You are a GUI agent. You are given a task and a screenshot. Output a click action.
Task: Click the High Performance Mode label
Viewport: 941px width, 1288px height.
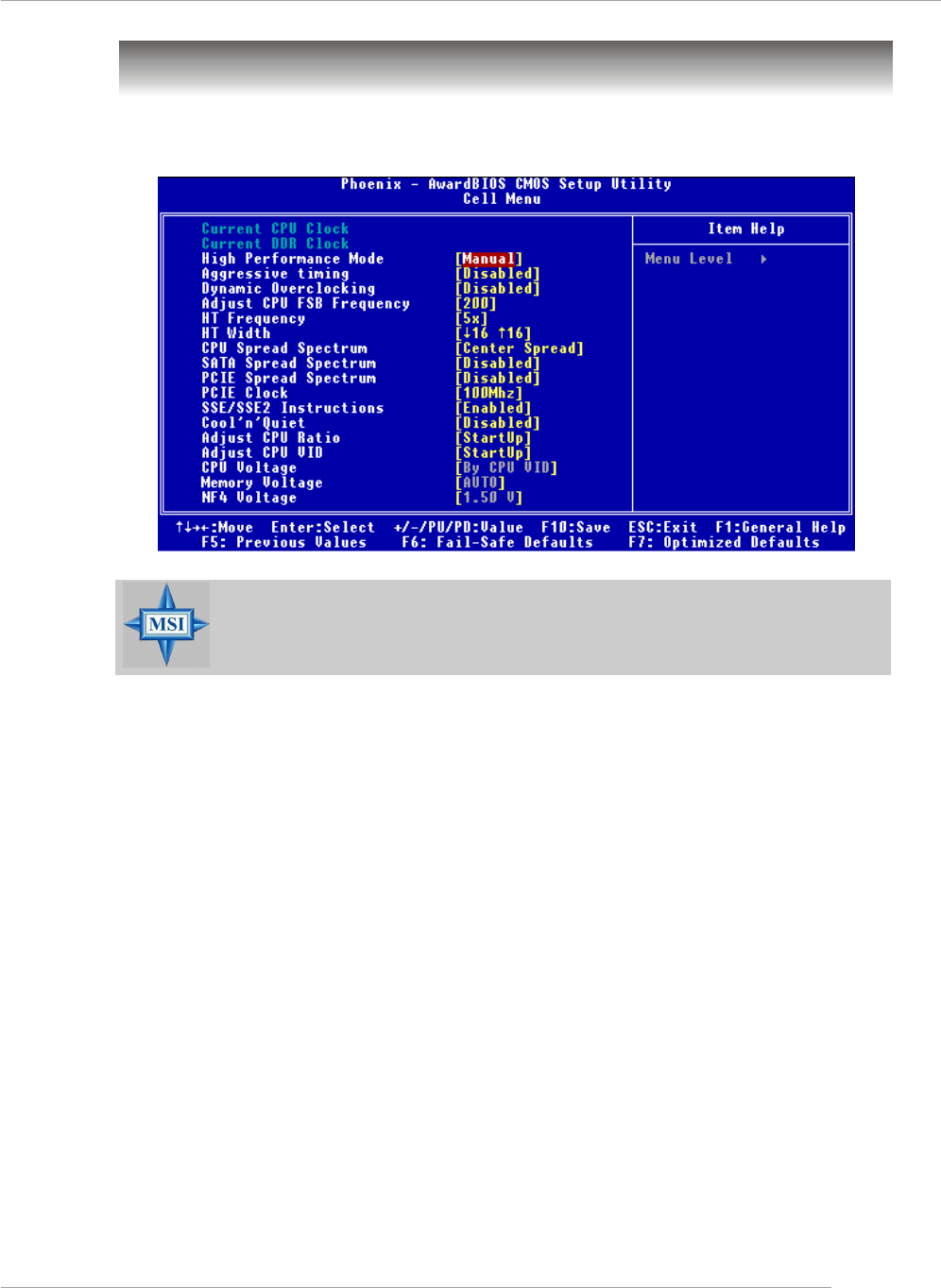point(293,259)
